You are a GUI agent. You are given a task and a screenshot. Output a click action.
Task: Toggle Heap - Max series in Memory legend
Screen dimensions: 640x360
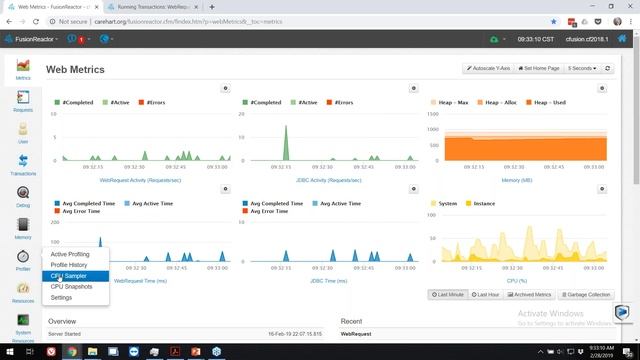[449, 102]
